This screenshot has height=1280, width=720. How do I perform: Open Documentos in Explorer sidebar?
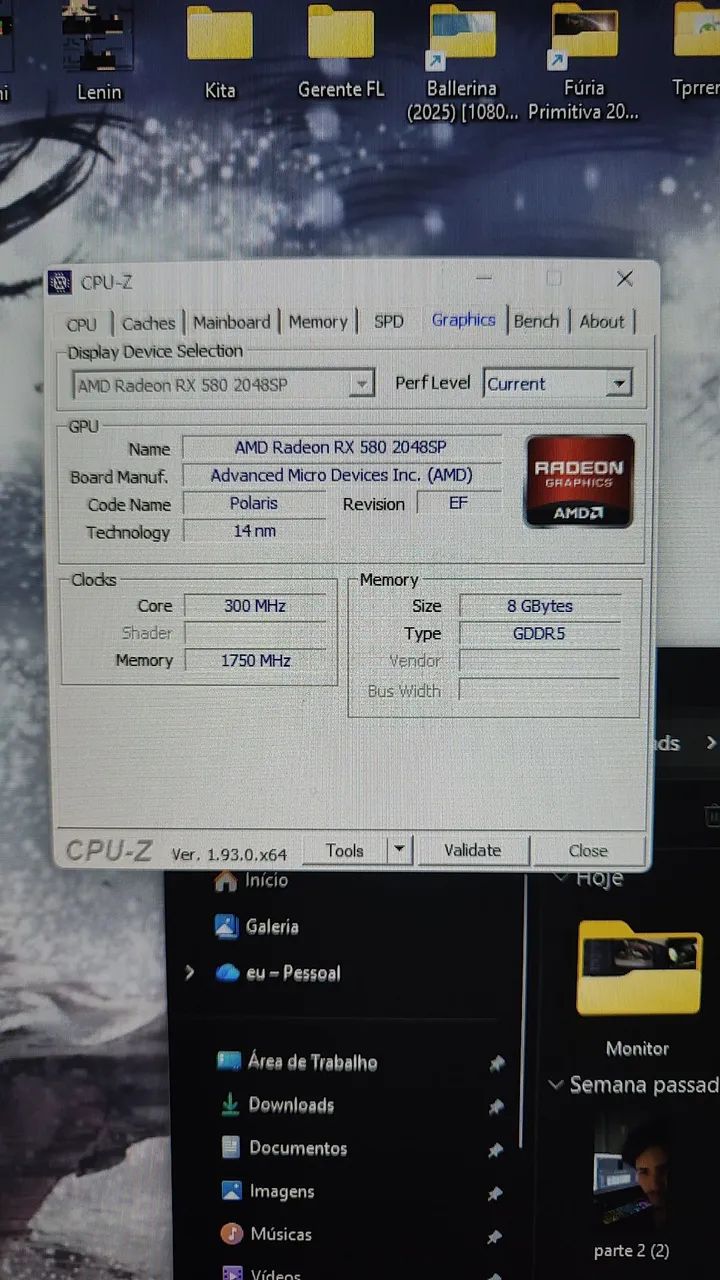[x=283, y=1148]
